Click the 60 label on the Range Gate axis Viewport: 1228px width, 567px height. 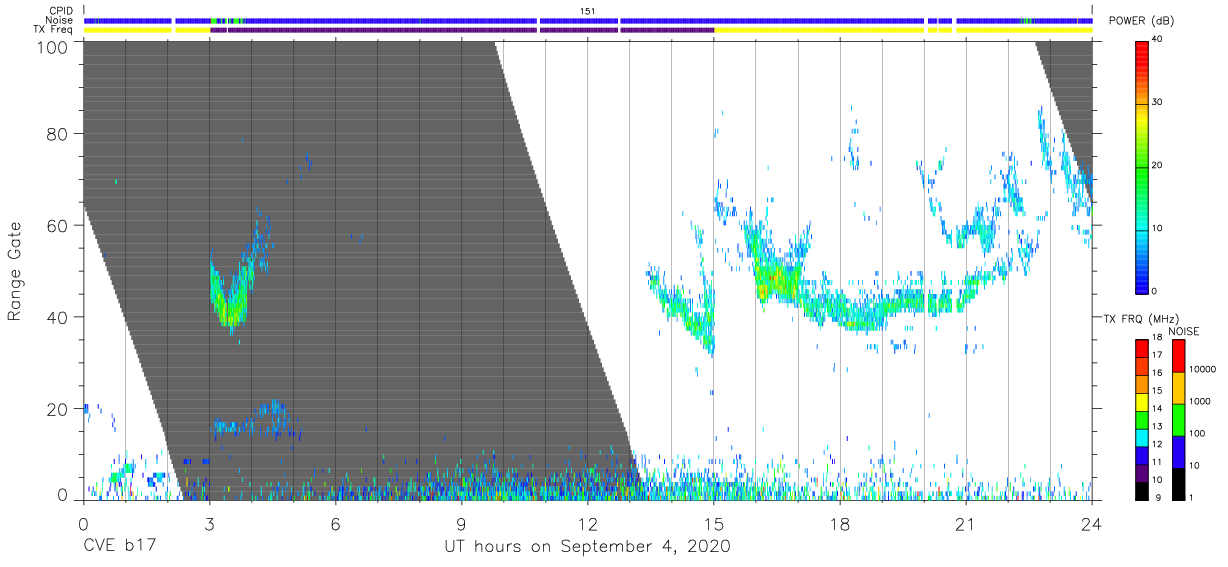click(x=57, y=225)
